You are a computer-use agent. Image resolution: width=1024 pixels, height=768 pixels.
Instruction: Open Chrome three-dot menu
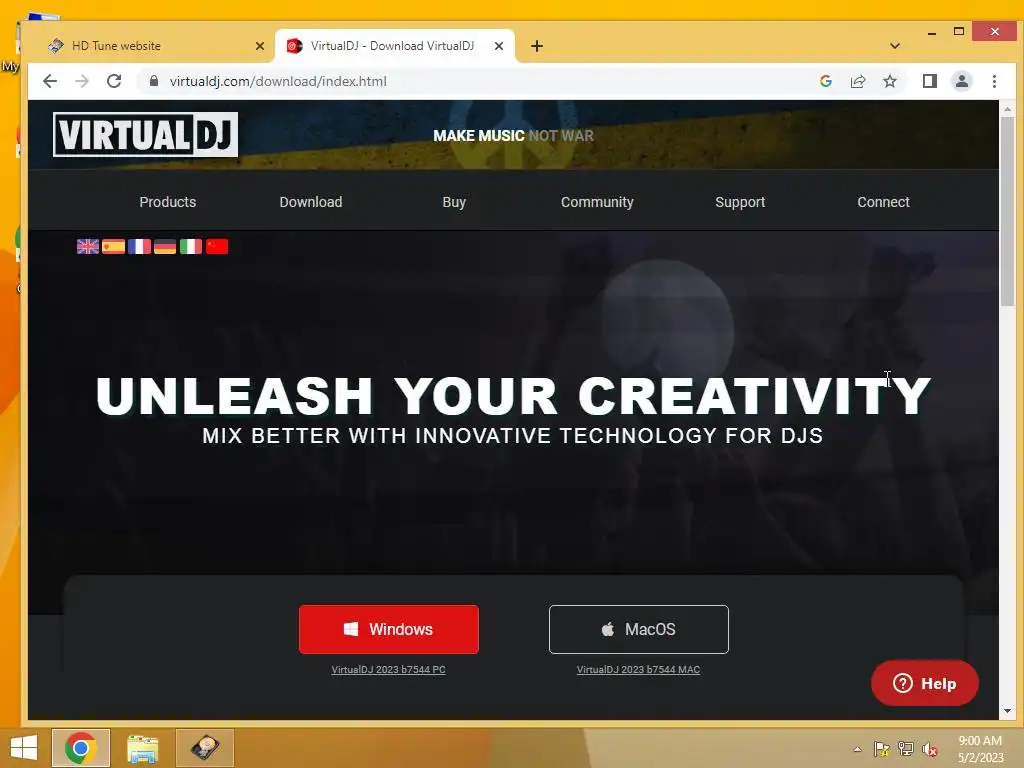[994, 81]
